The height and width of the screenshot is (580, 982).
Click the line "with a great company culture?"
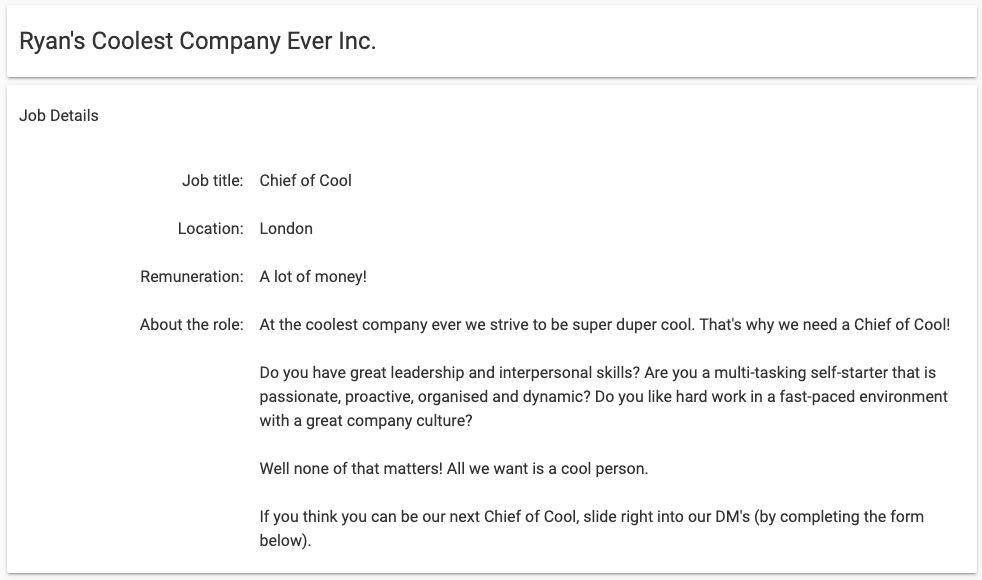tap(366, 421)
